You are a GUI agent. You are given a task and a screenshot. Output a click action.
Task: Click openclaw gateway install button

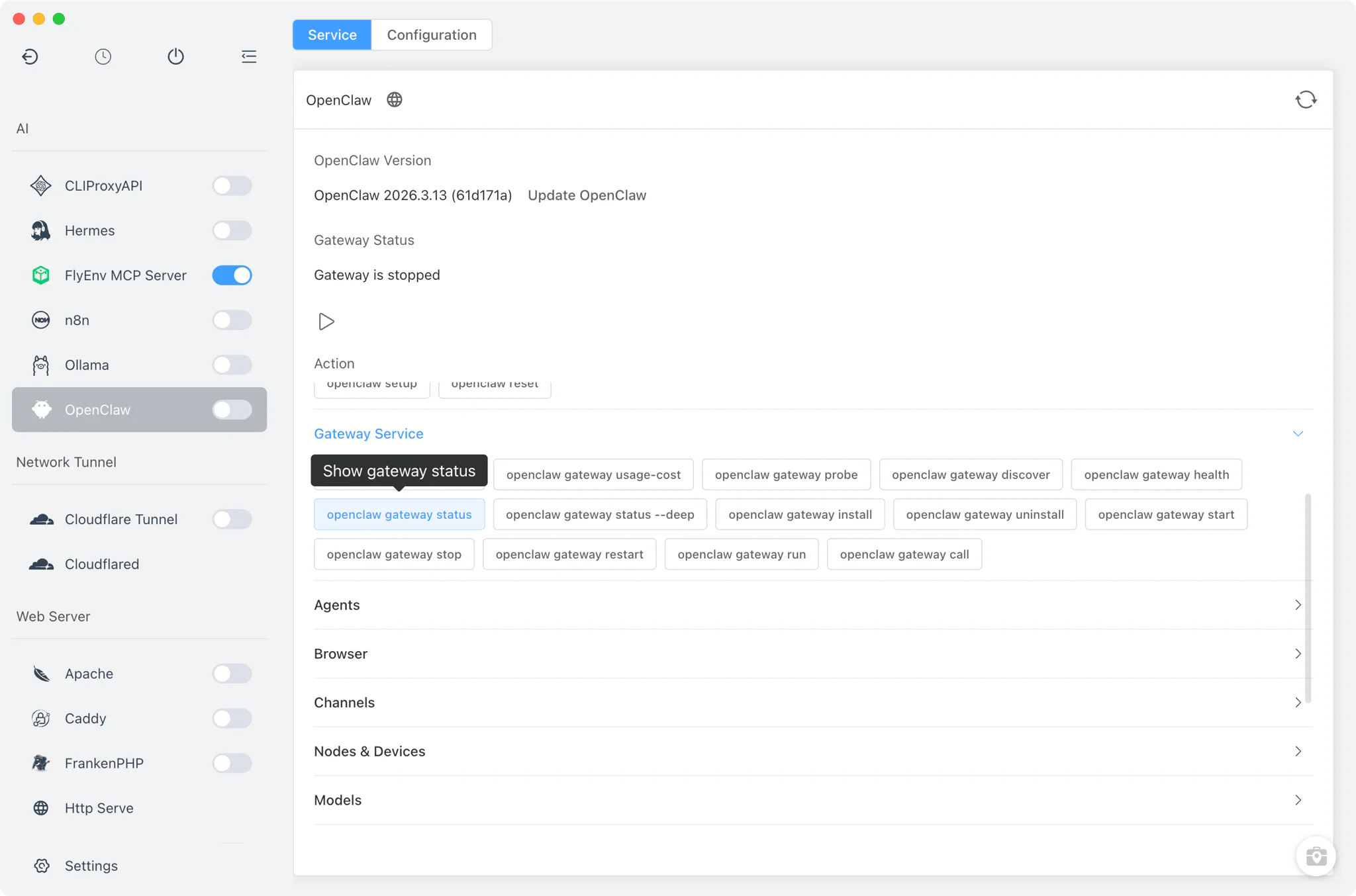(800, 514)
